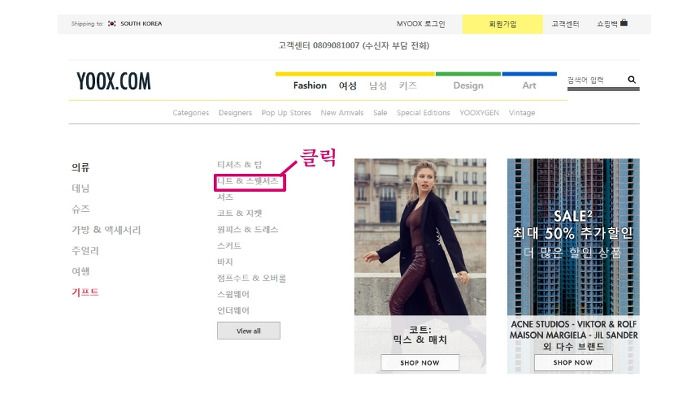The image size is (700, 398).
Task: Change shipping country SOUTH KOREA
Action: point(141,24)
